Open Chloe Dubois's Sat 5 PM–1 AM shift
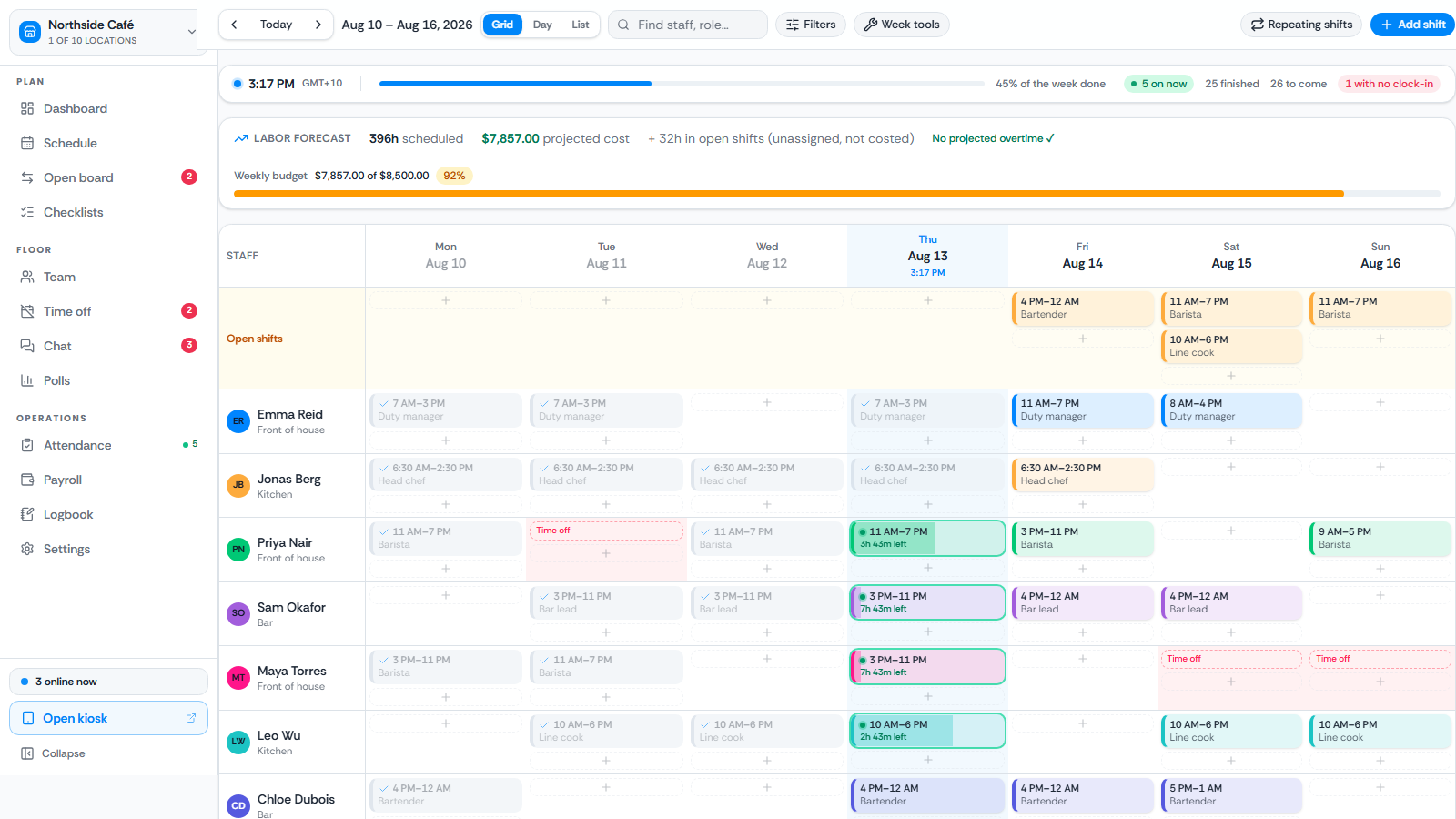1456x819 pixels. tap(1231, 794)
